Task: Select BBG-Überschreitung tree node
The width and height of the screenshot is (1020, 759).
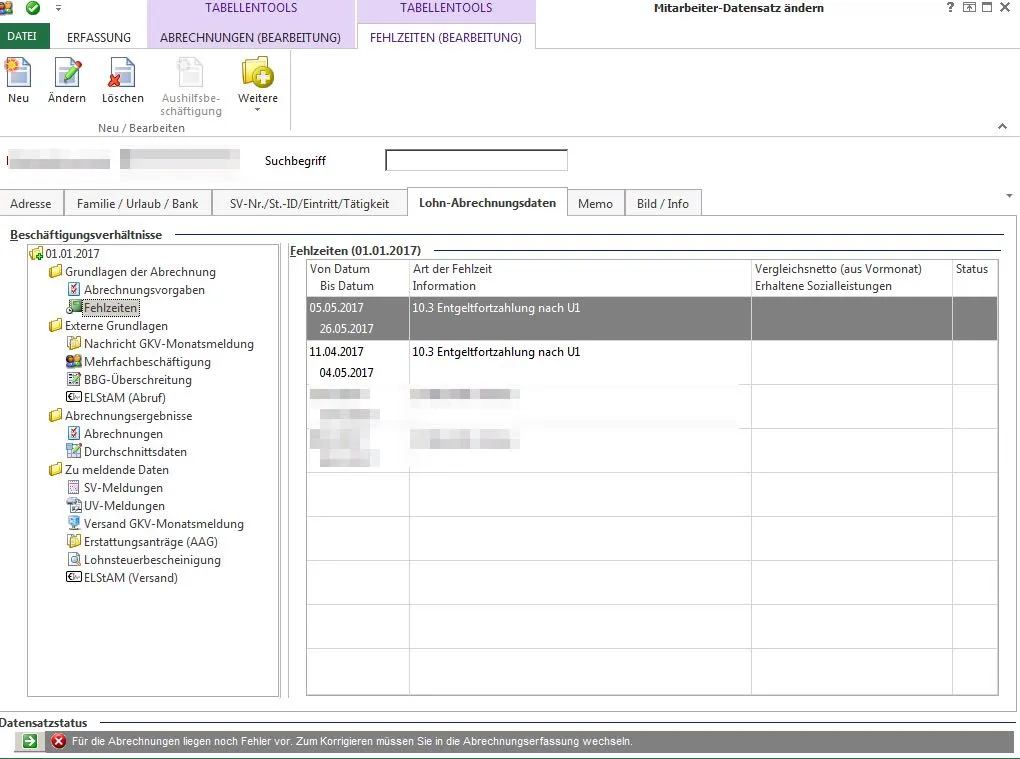Action: (x=137, y=380)
